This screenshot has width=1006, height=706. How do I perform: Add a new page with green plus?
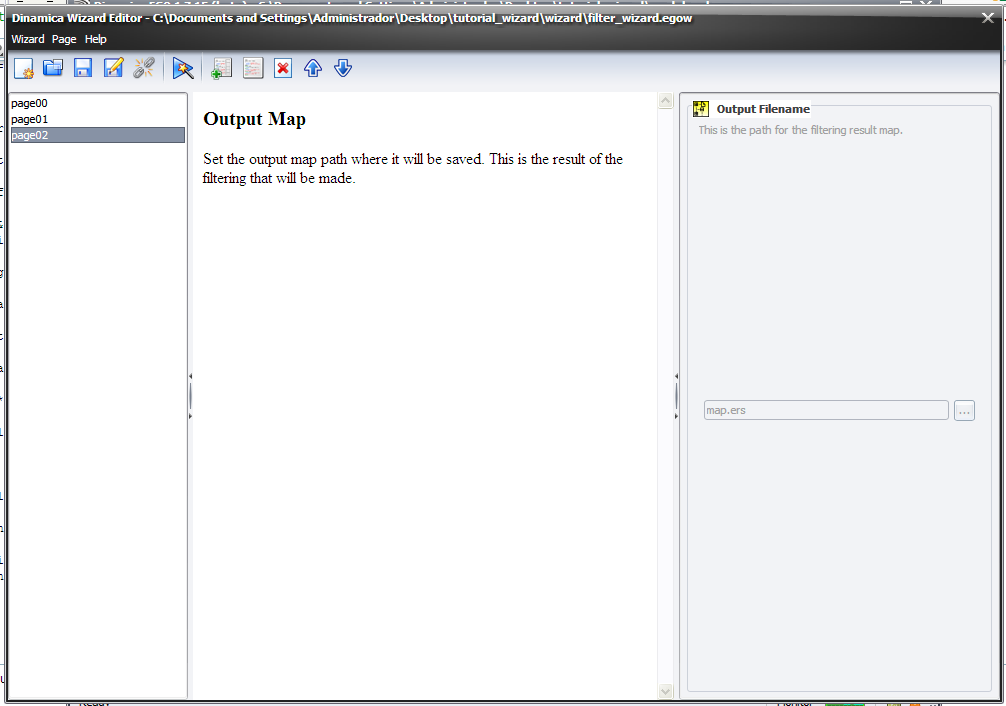(221, 68)
